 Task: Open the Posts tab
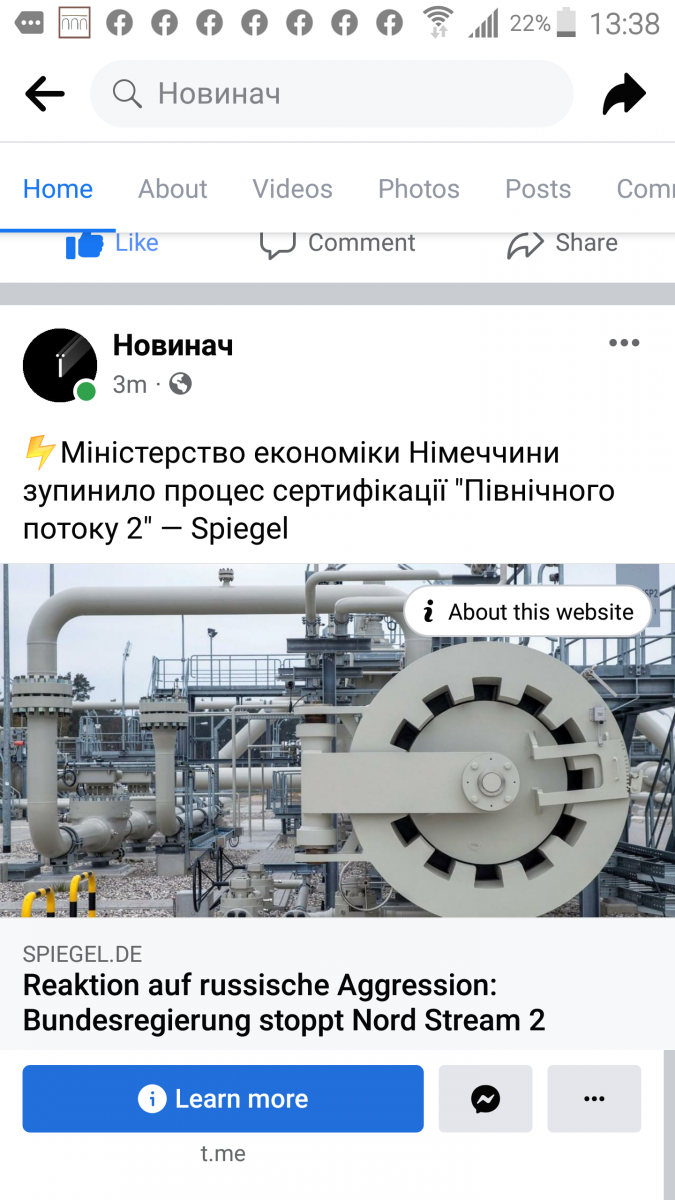(x=538, y=189)
